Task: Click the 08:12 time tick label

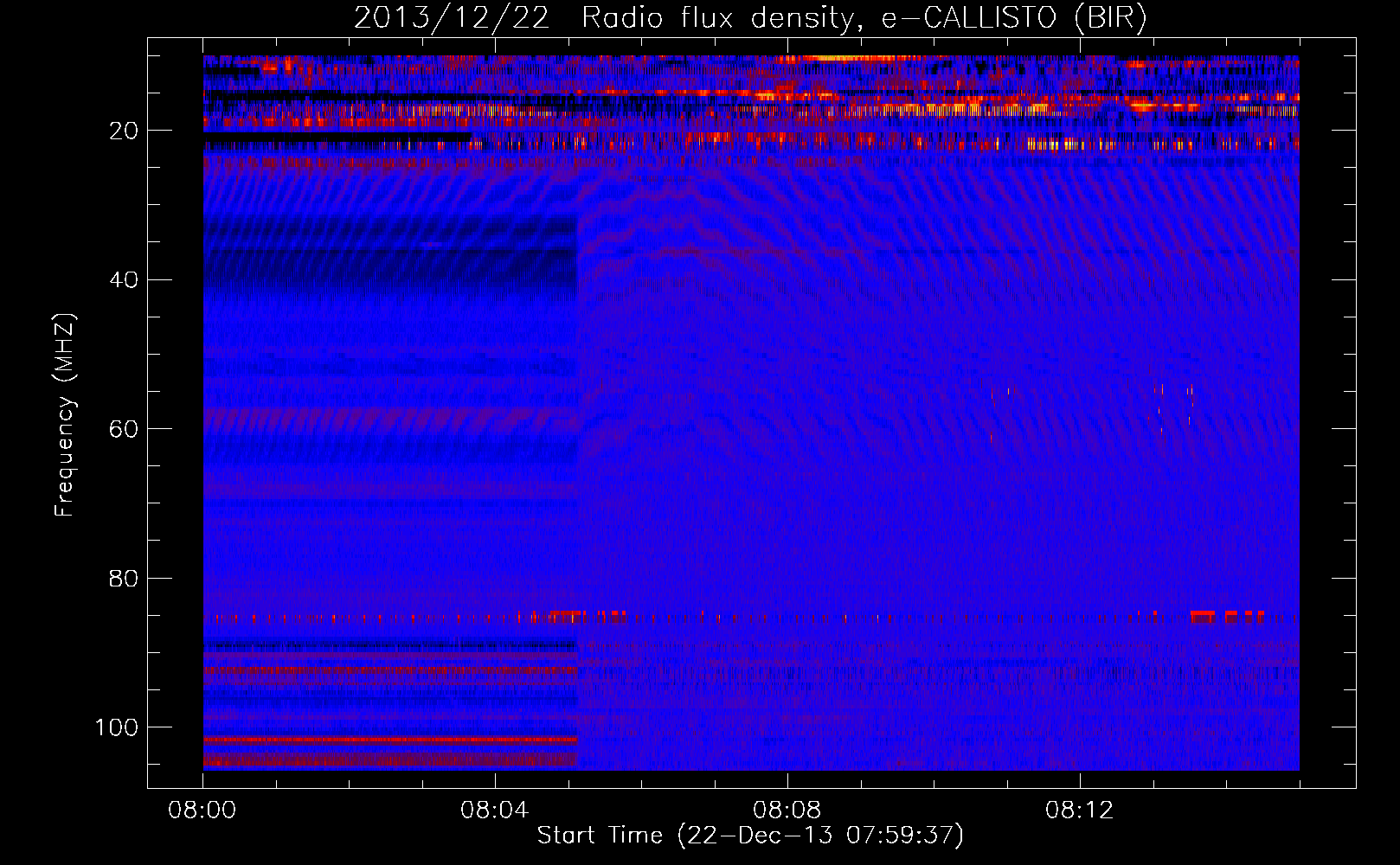Action: click(1080, 811)
